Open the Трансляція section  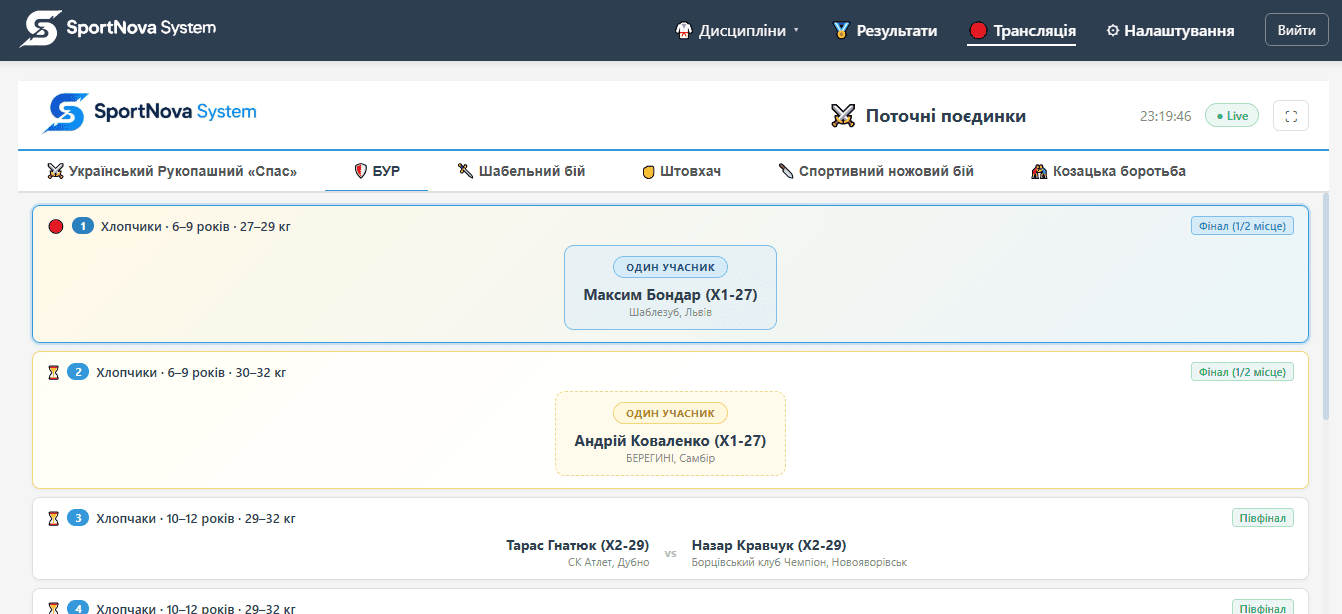1022,31
